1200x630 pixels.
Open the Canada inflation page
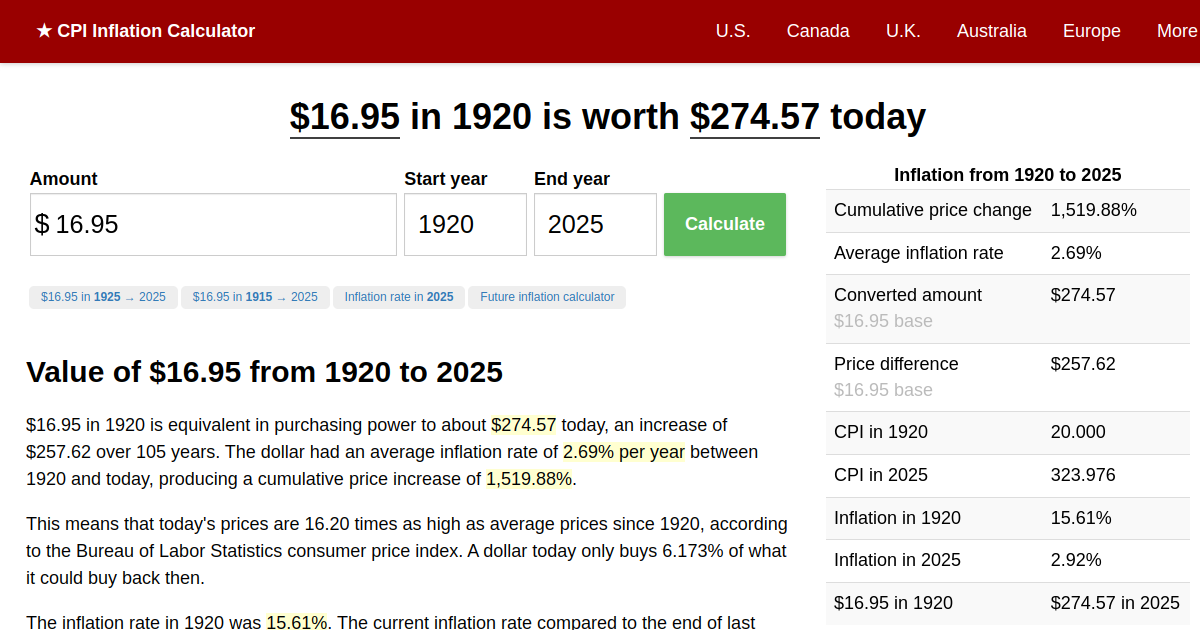818,31
